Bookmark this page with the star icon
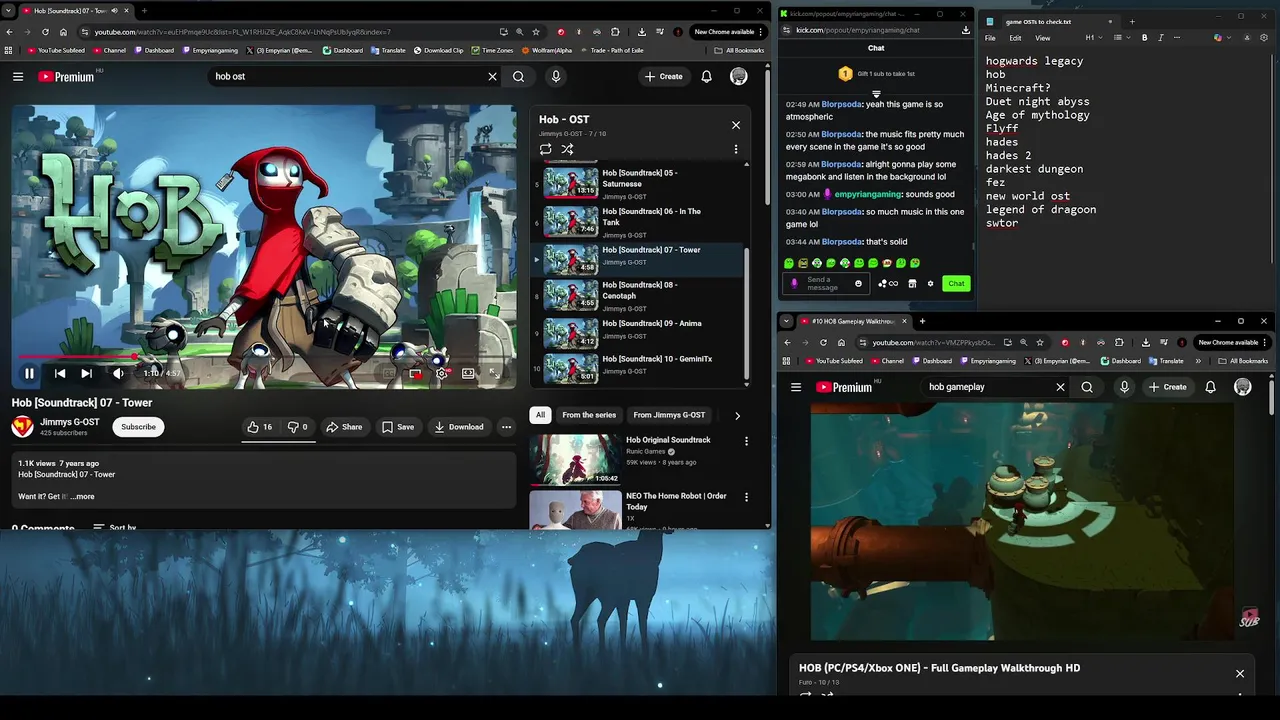 tap(536, 32)
